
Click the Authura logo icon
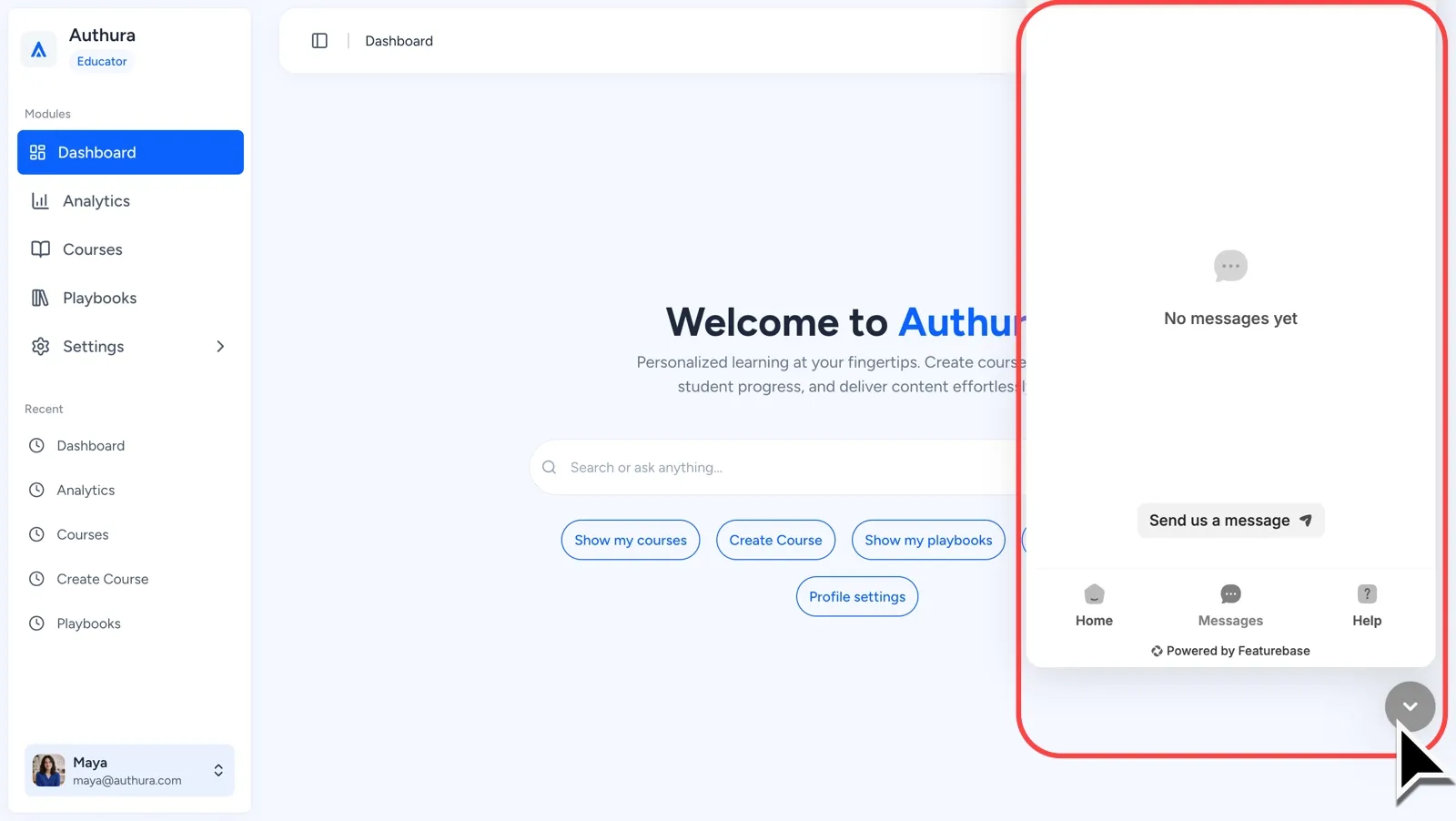pos(38,49)
